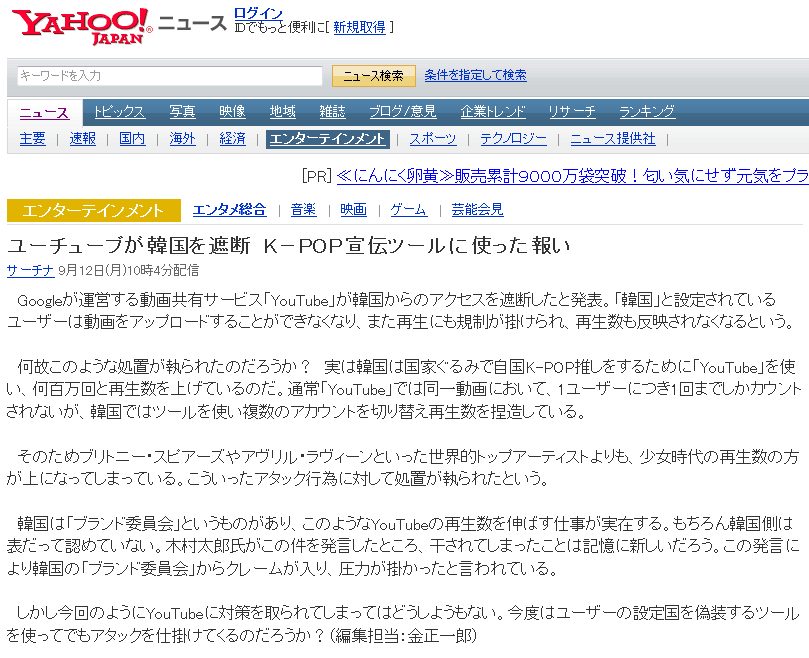
Task: Open エンタメ総合 subcategory
Action: [230, 210]
